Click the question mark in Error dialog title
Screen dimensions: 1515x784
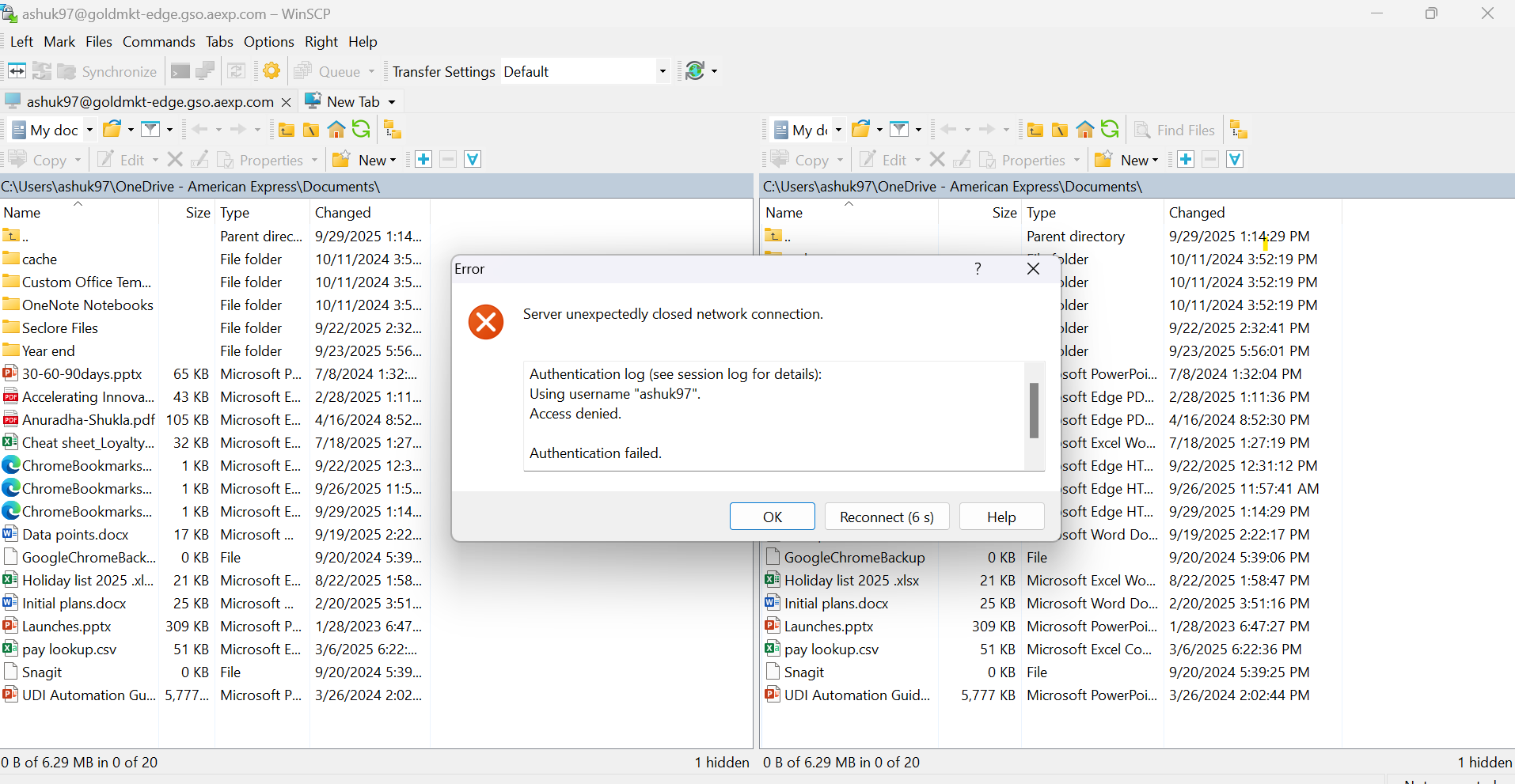[x=978, y=269]
